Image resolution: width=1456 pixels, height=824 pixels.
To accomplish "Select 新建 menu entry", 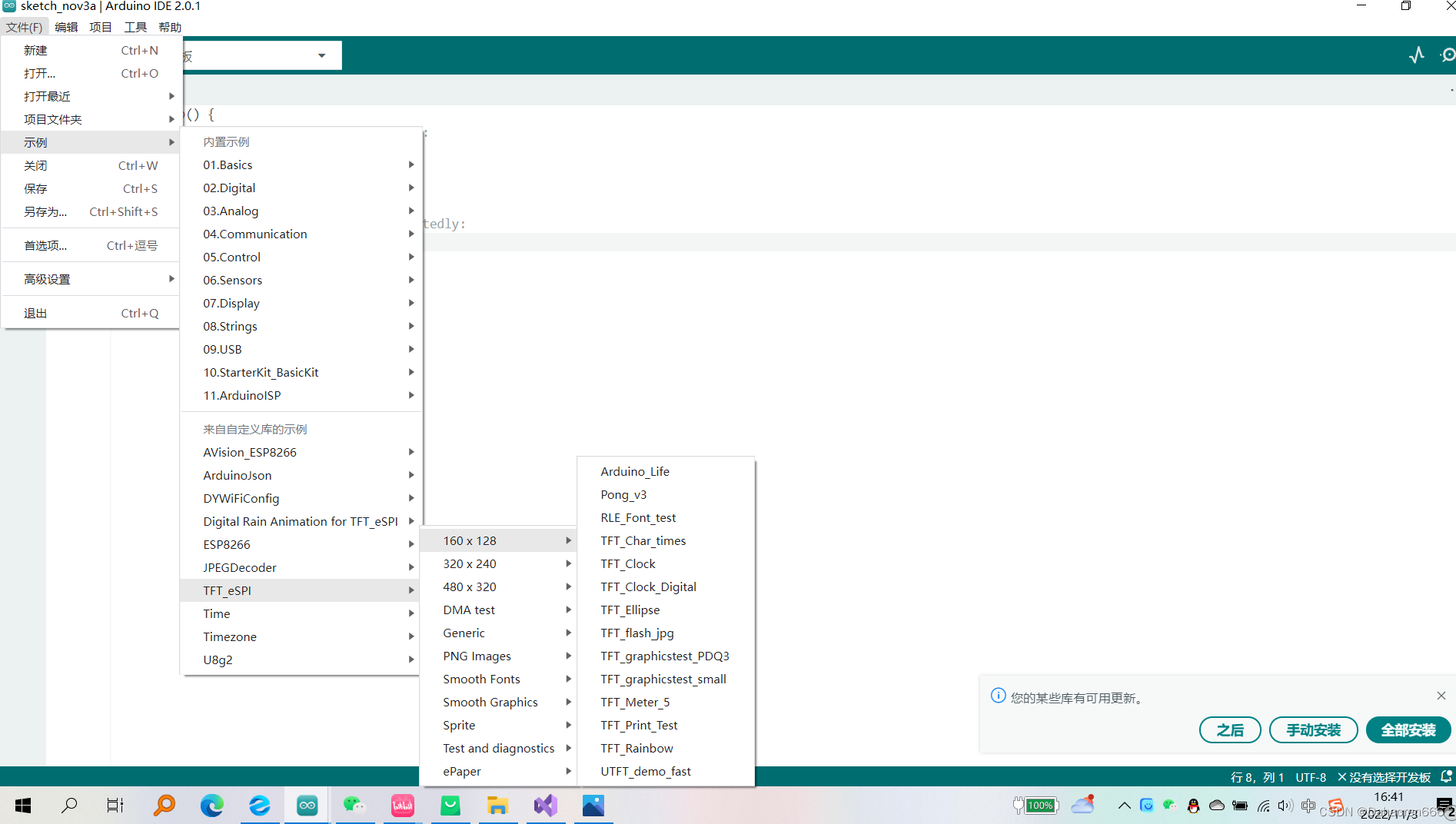I will point(91,50).
